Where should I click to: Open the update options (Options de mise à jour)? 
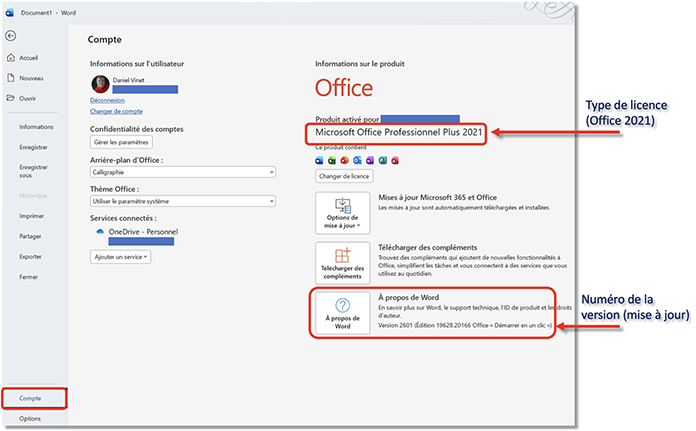click(342, 213)
